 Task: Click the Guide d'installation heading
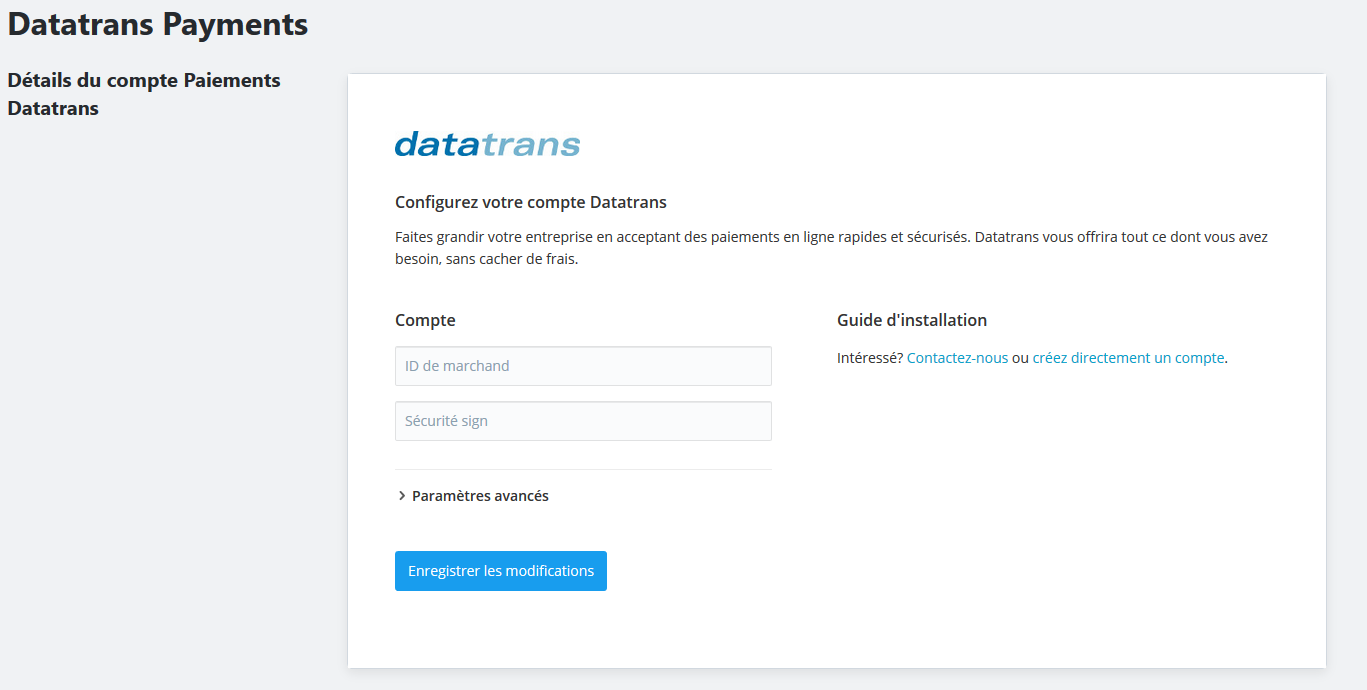(x=912, y=321)
